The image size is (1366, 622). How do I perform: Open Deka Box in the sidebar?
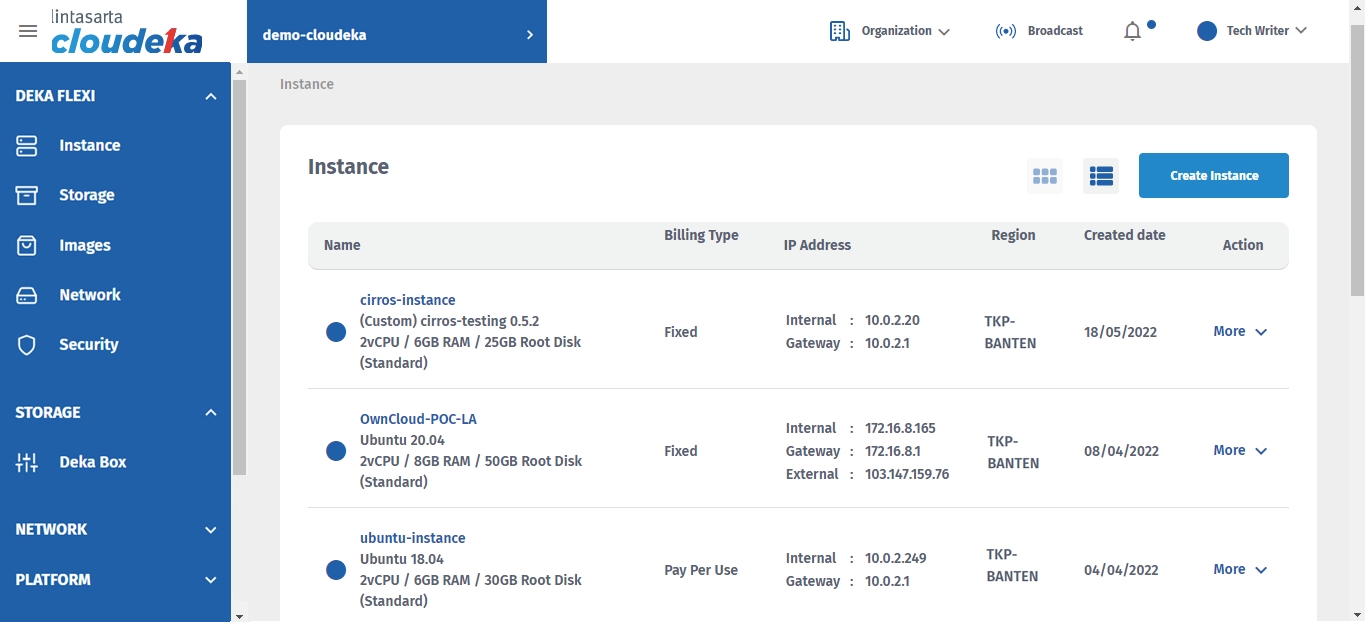[92, 462]
